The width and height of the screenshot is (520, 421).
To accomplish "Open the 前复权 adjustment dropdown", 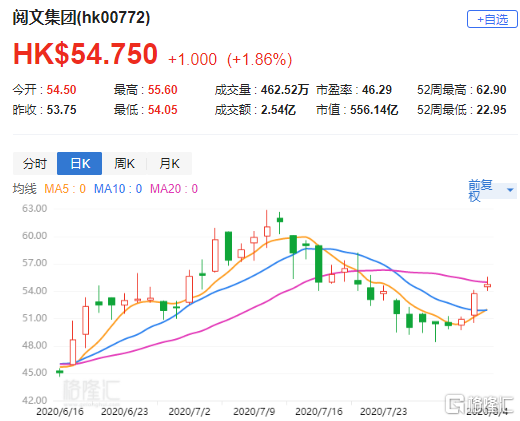I will [492, 191].
